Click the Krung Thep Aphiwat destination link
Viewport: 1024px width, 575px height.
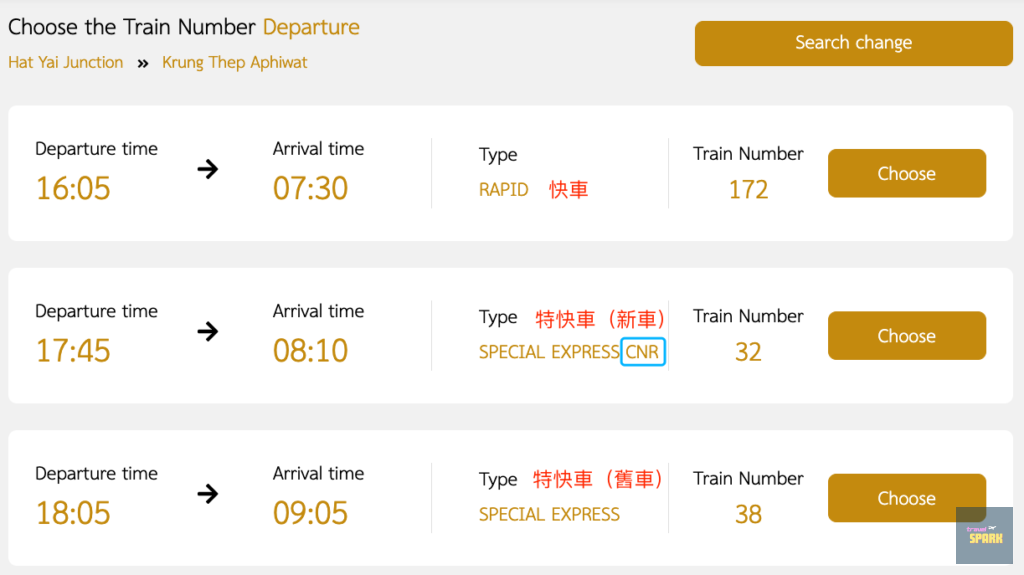235,62
